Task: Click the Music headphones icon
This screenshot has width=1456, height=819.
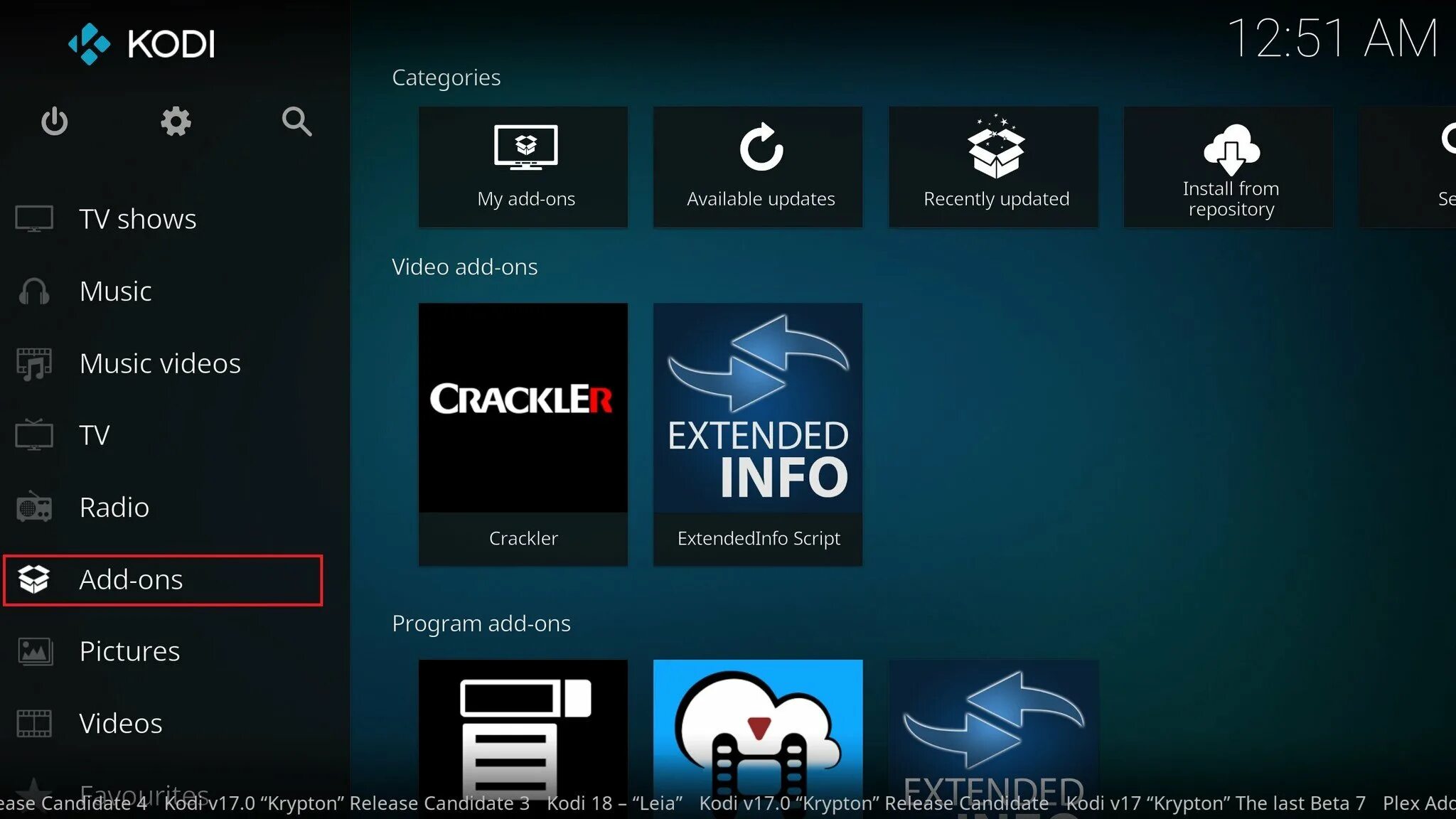Action: coord(34,291)
